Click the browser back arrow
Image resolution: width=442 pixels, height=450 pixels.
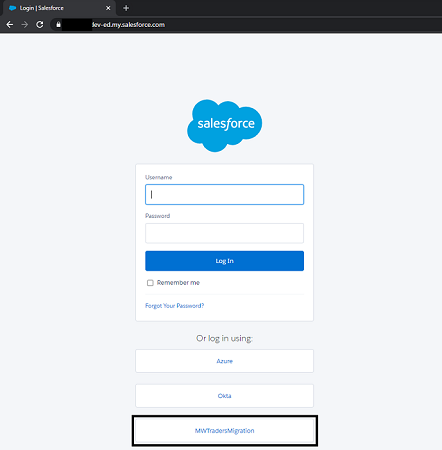tap(10, 24)
